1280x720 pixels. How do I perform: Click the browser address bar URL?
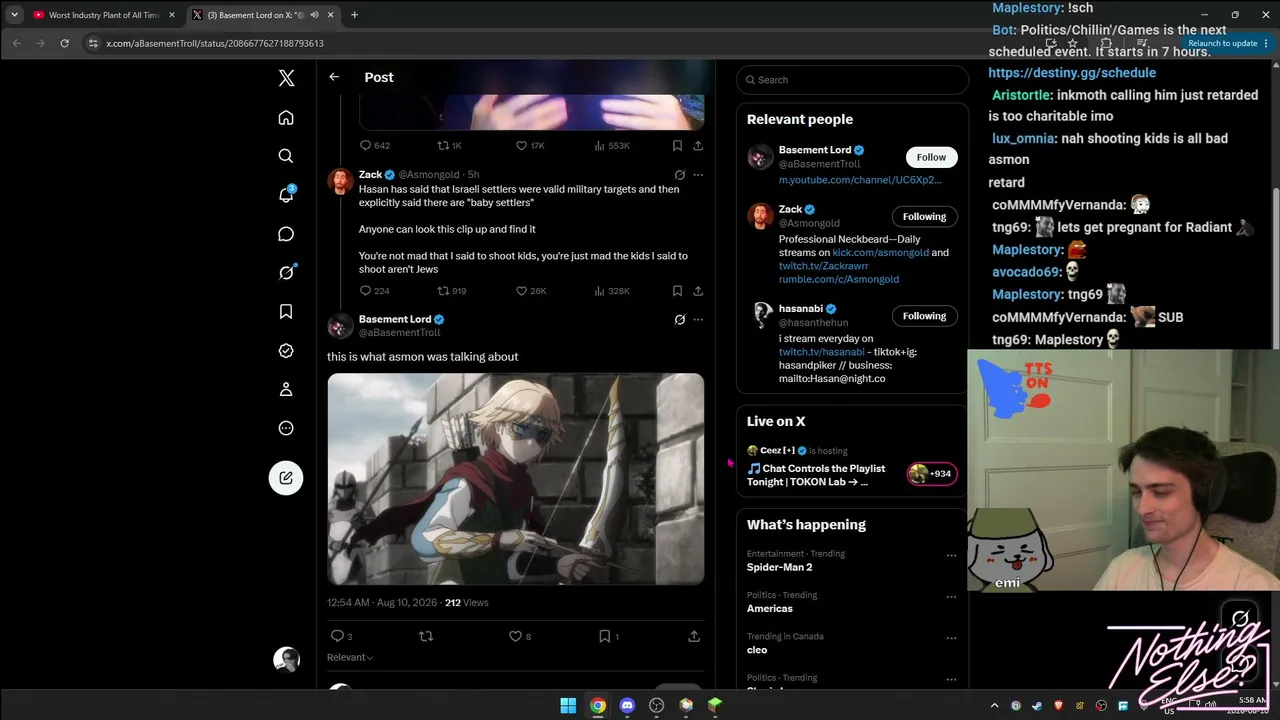(x=215, y=43)
